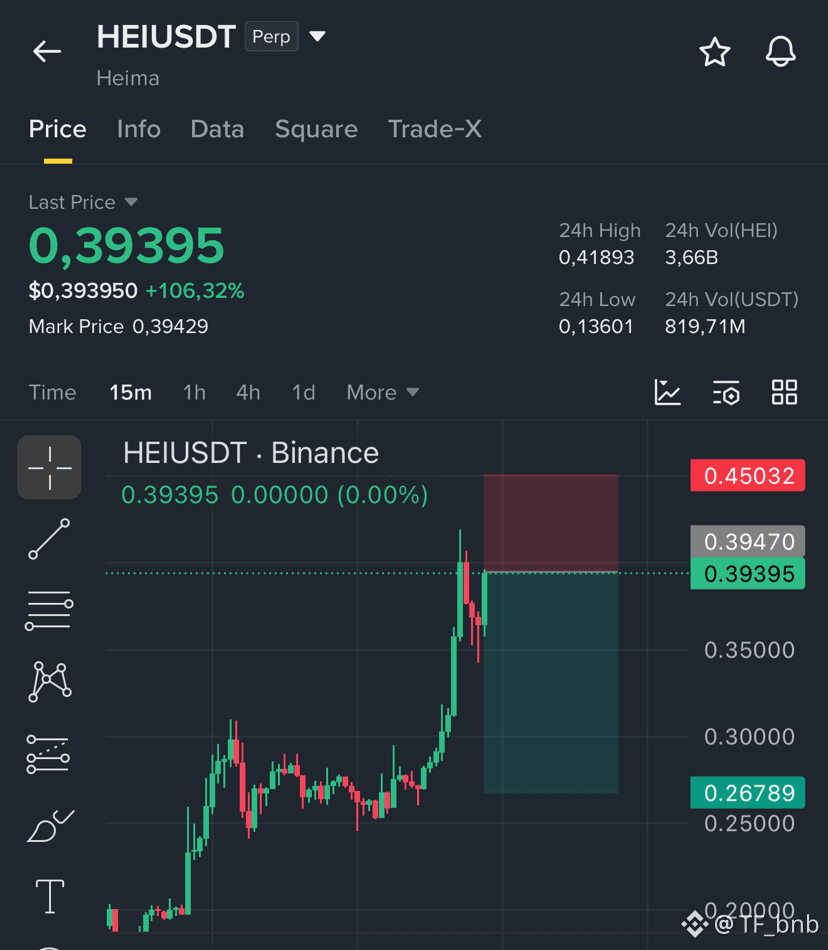Screen dimensions: 828x950
Task: Select 4h interval
Action: tap(248, 393)
